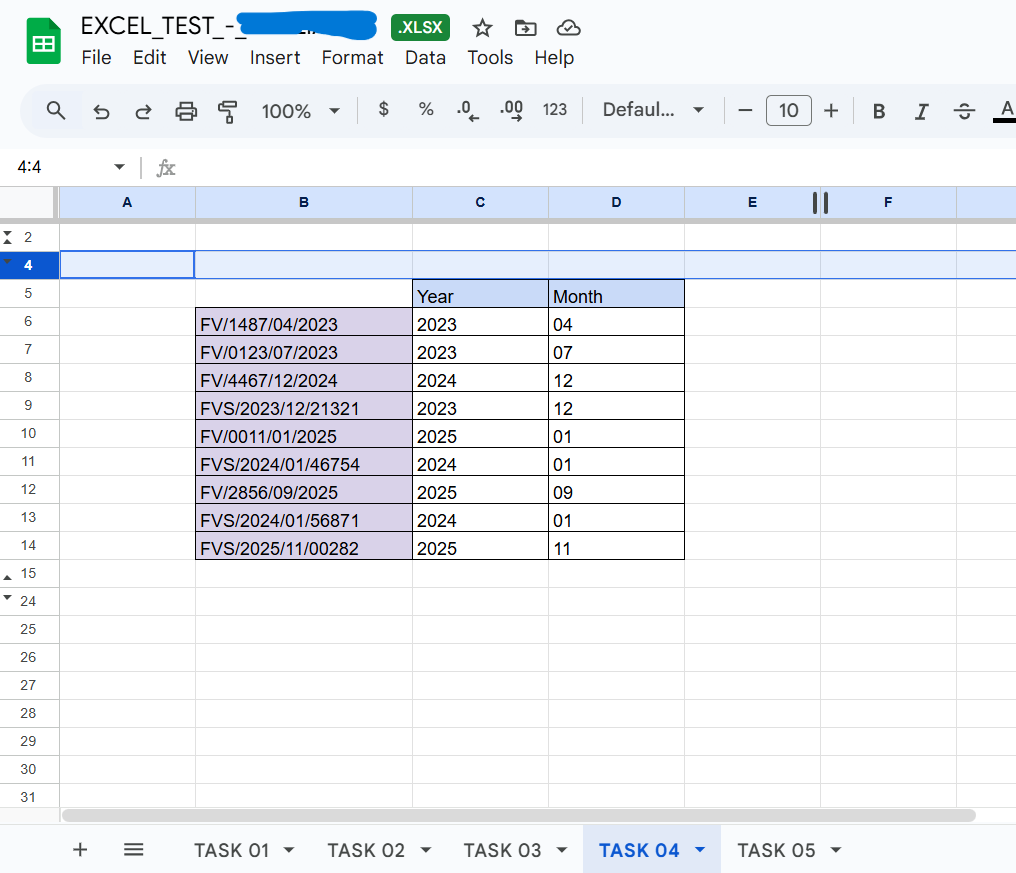Viewport: 1016px width, 873px height.
Task: Toggle bold formatting
Action: pos(879,111)
